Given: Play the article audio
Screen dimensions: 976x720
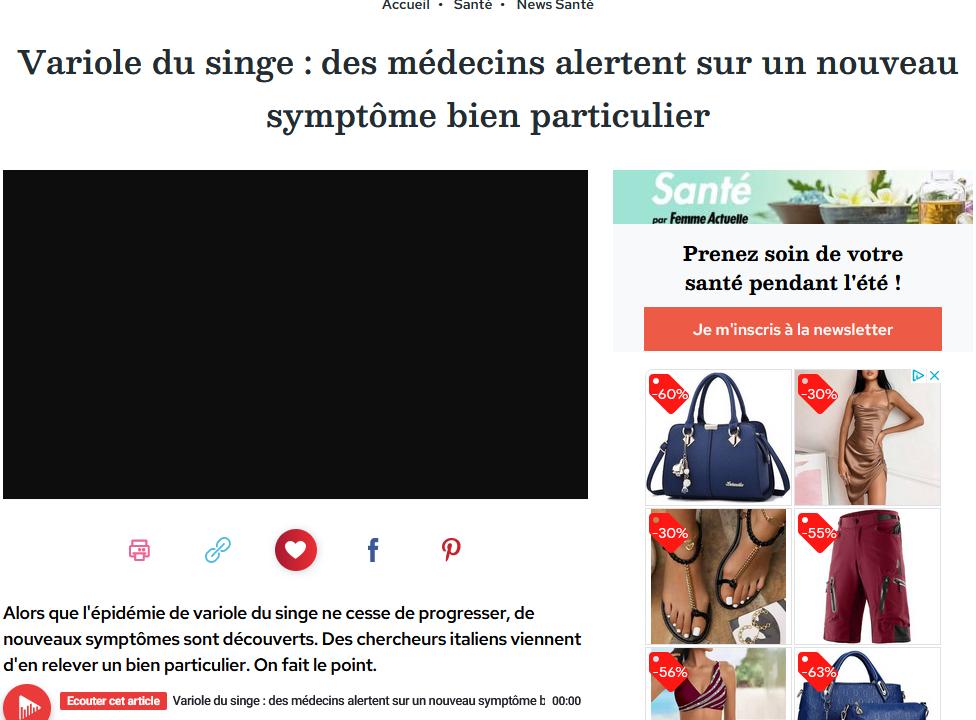Looking at the screenshot, I should click(27, 704).
